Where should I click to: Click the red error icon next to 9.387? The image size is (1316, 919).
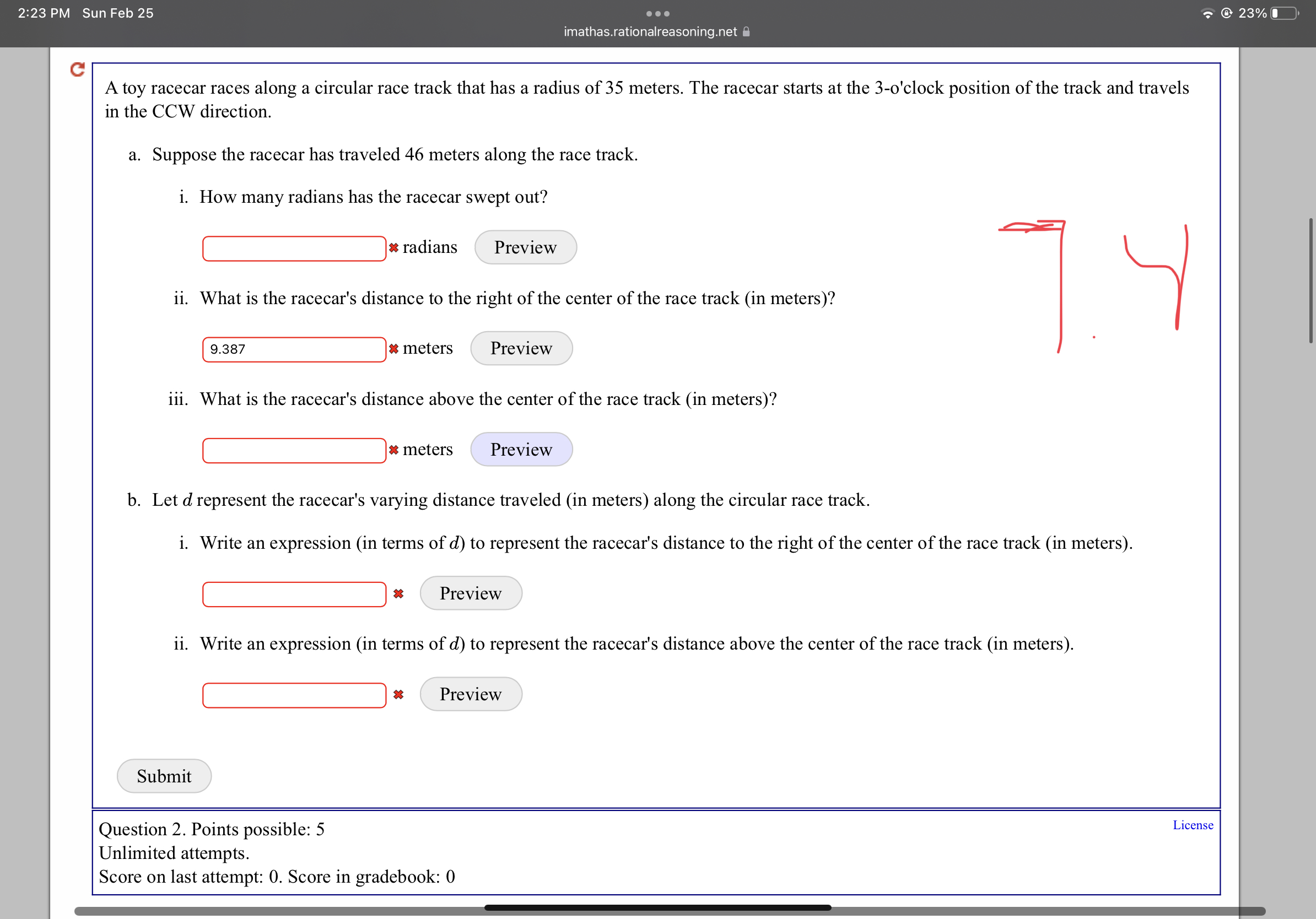coord(393,348)
